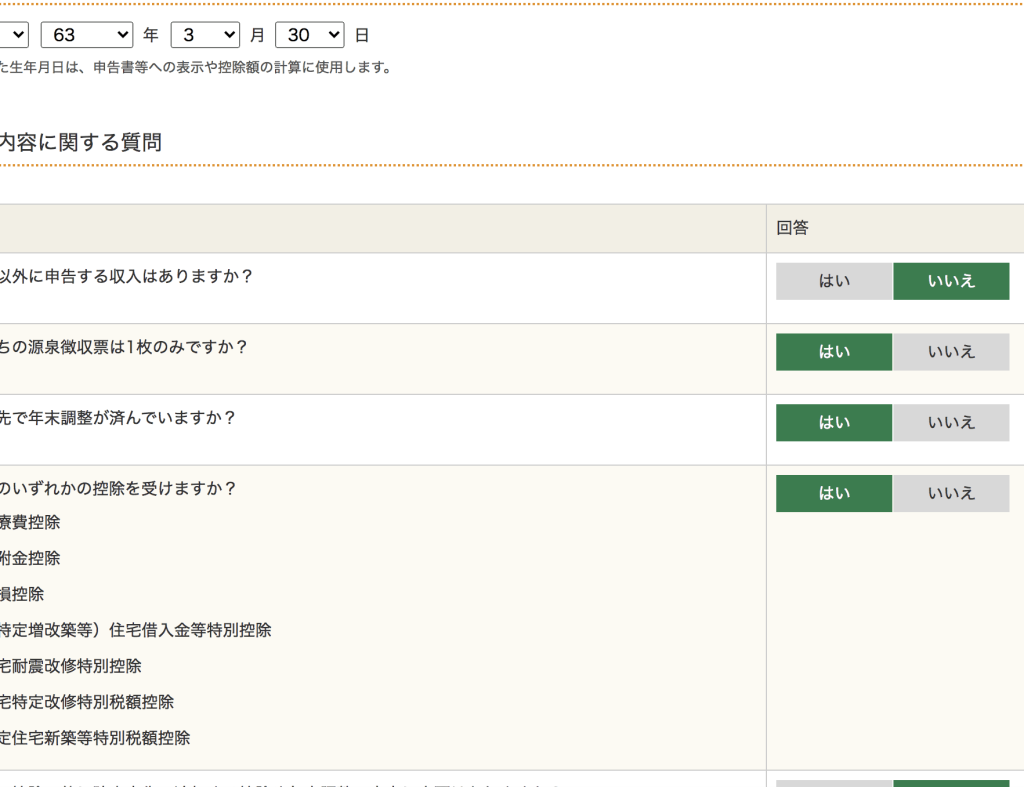Answer いいえ to the 年末調整 question
This screenshot has height=787, width=1024.
(951, 423)
